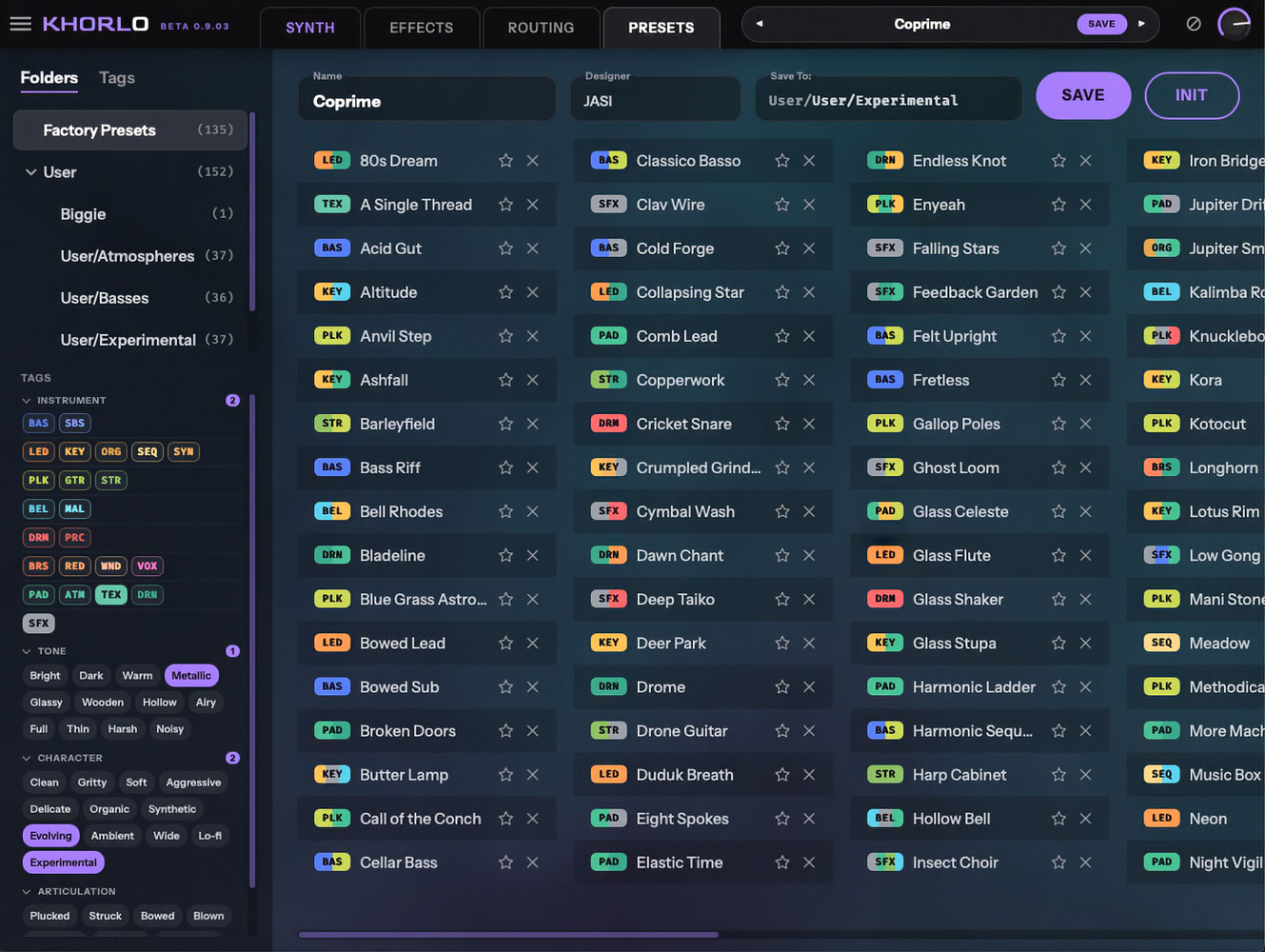
Task: Open the ROUTING tab
Action: click(x=541, y=28)
